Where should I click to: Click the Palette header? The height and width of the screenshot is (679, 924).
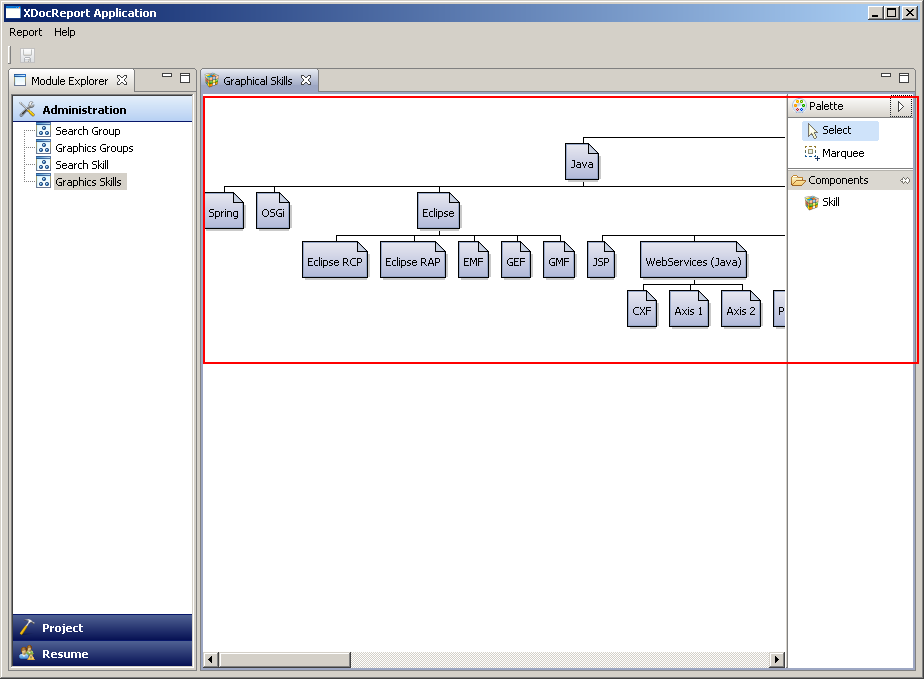click(x=840, y=106)
